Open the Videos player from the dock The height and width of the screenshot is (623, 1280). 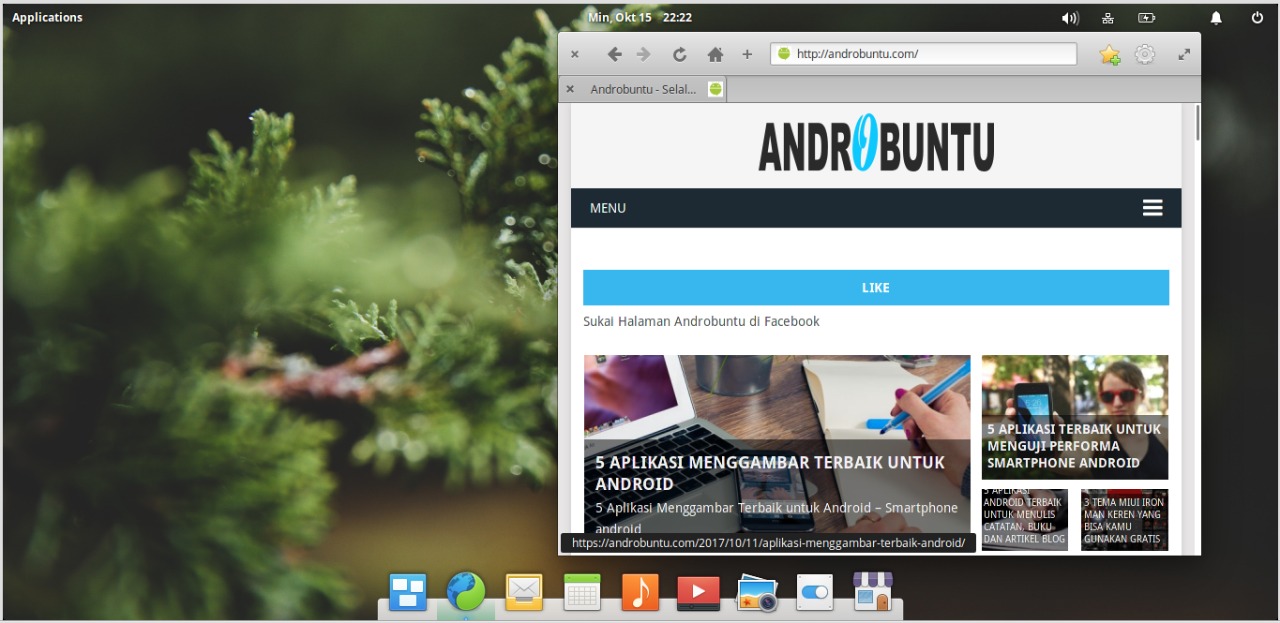click(697, 592)
